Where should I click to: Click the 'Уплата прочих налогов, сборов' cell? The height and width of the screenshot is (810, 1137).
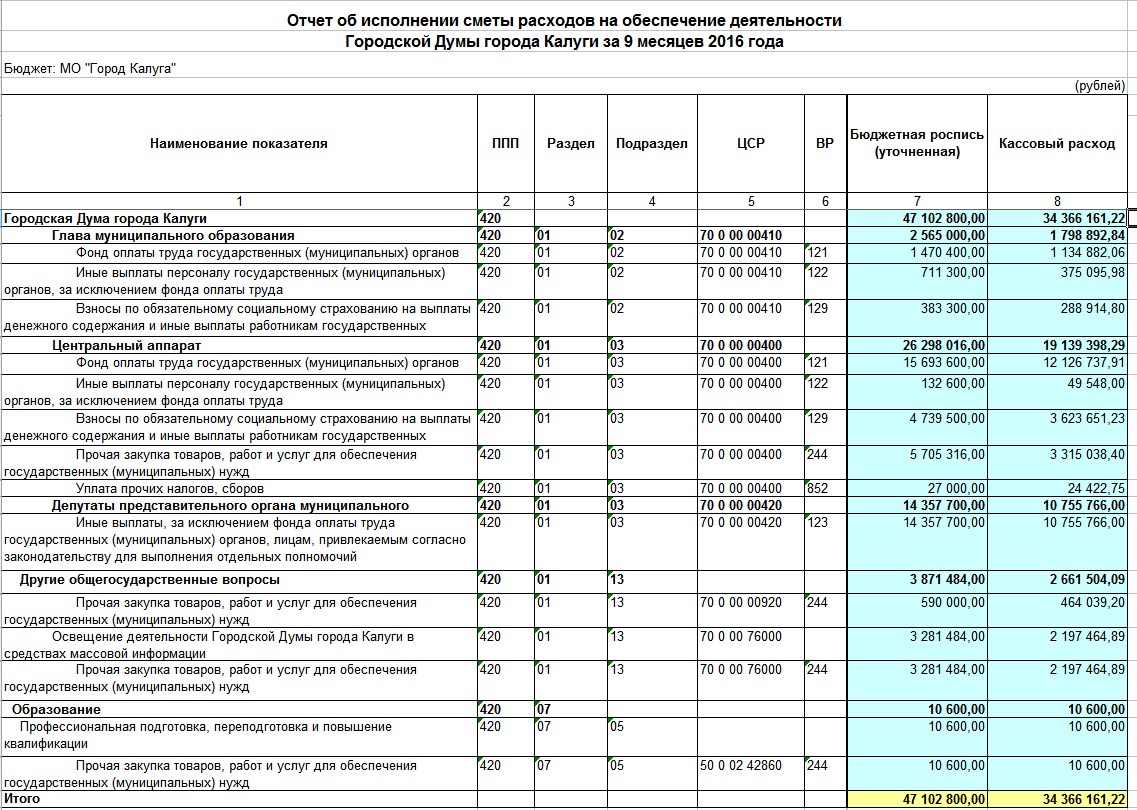pos(170,489)
